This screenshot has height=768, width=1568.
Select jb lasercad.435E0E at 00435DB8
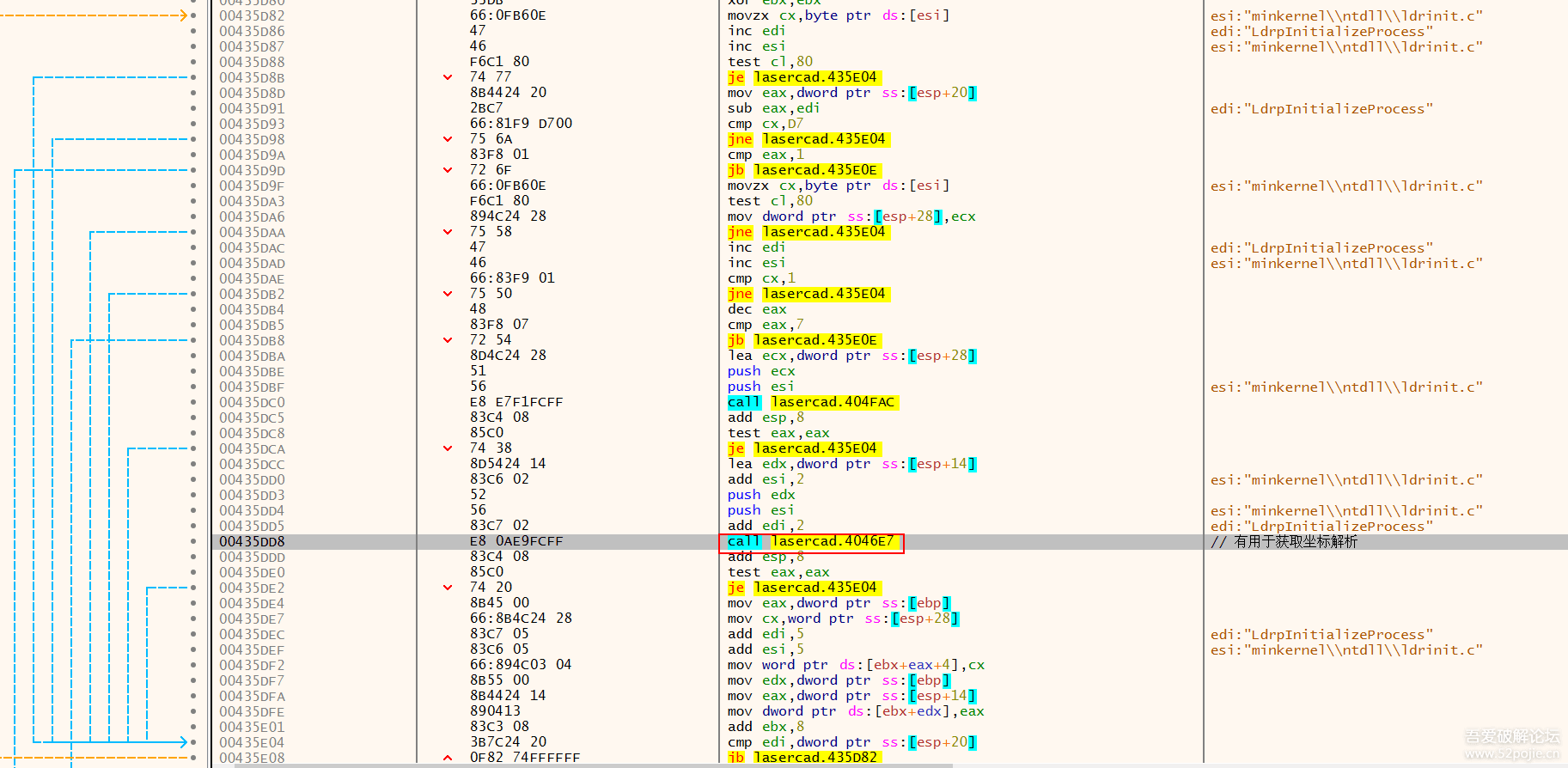pyautogui.click(x=803, y=340)
